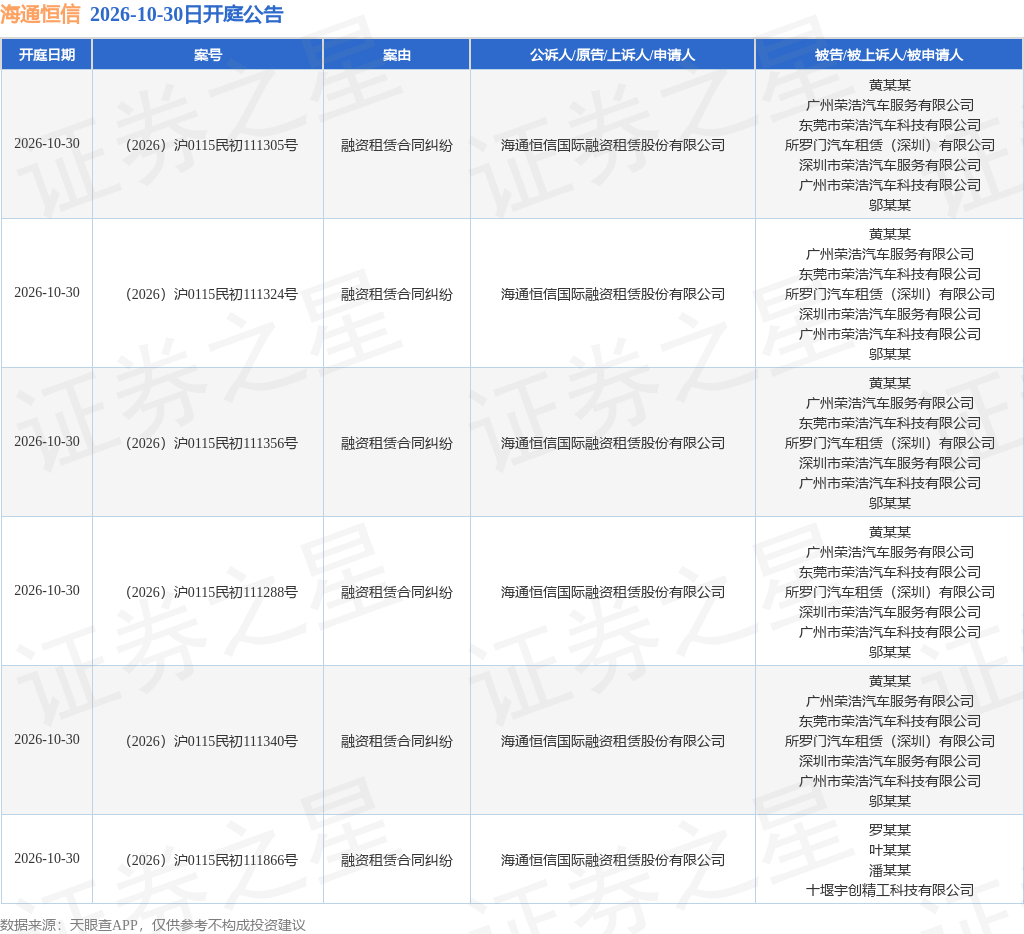Click 所罗门汽车租赁（深圳）有限公司 in the 111356 row
The height and width of the screenshot is (934, 1024).
[889, 443]
